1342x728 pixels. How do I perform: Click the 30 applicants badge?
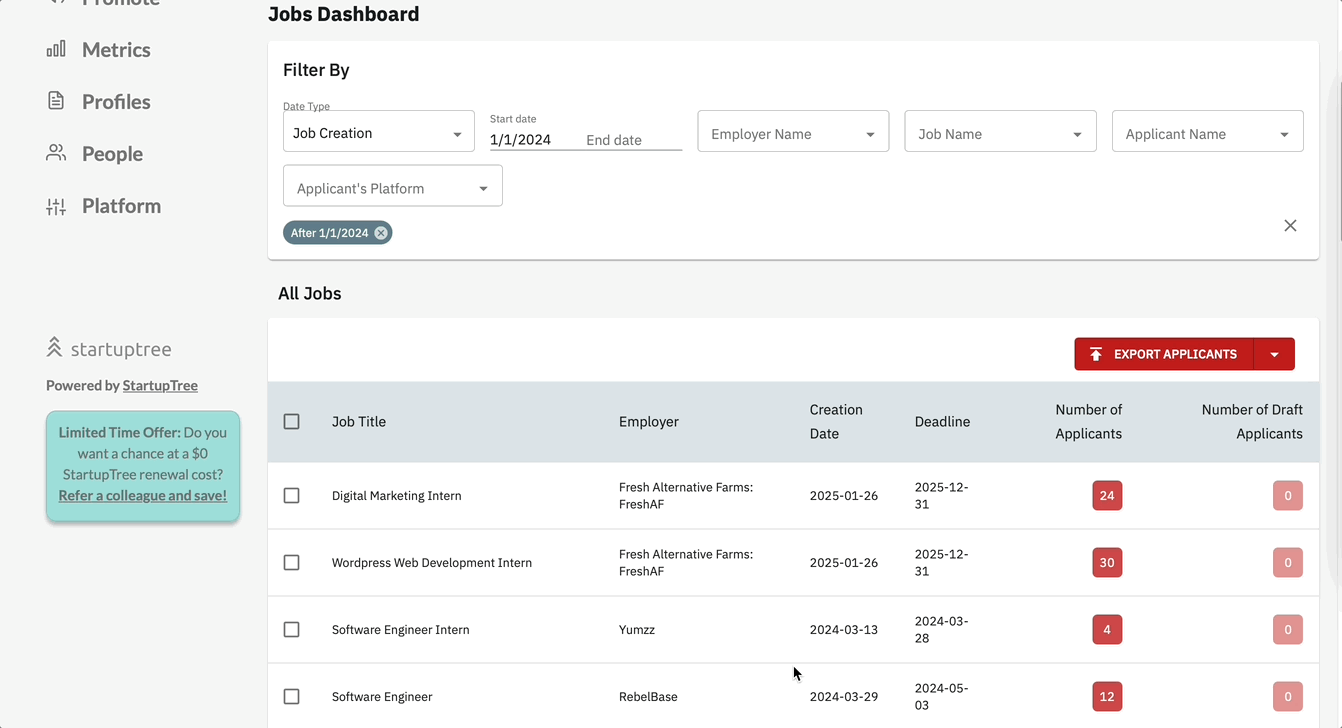click(1107, 563)
